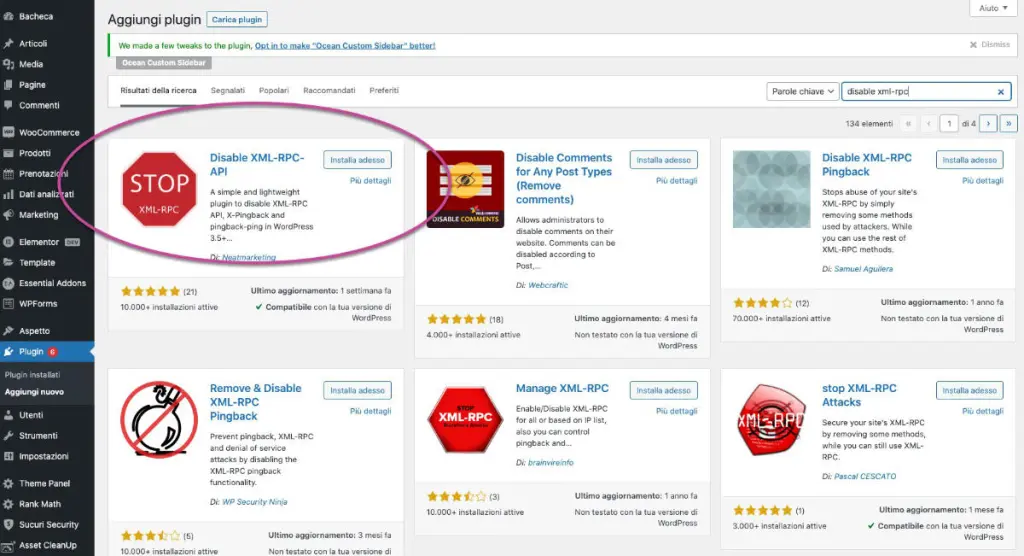The width and height of the screenshot is (1024, 556).
Task: Click the Disable XML-RPC-API stop sign thumbnail
Action: tap(159, 189)
